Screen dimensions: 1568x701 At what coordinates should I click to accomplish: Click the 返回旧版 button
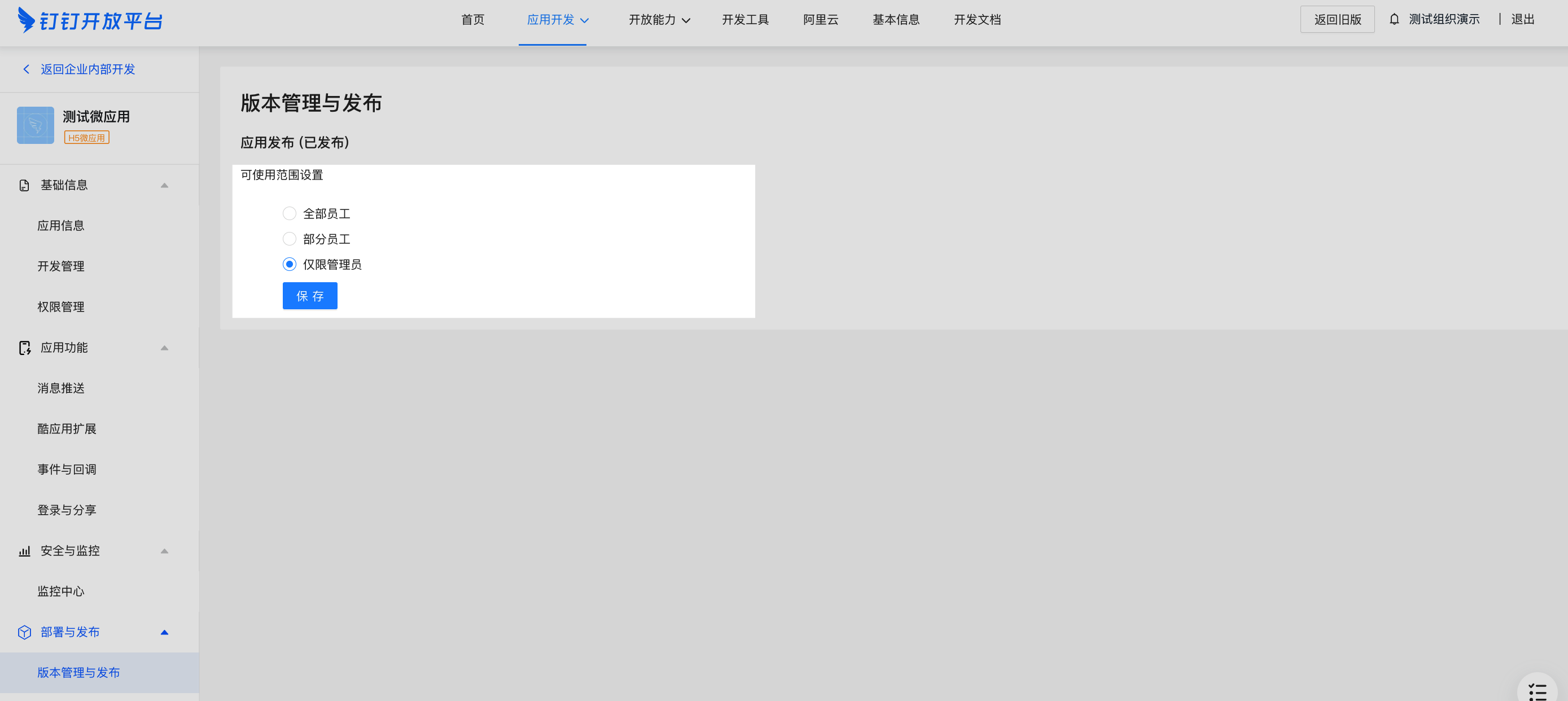1337,19
